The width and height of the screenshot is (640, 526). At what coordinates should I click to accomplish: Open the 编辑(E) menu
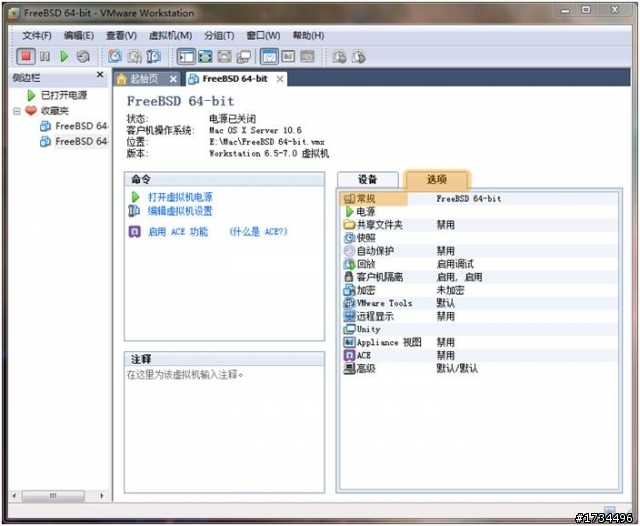point(79,36)
